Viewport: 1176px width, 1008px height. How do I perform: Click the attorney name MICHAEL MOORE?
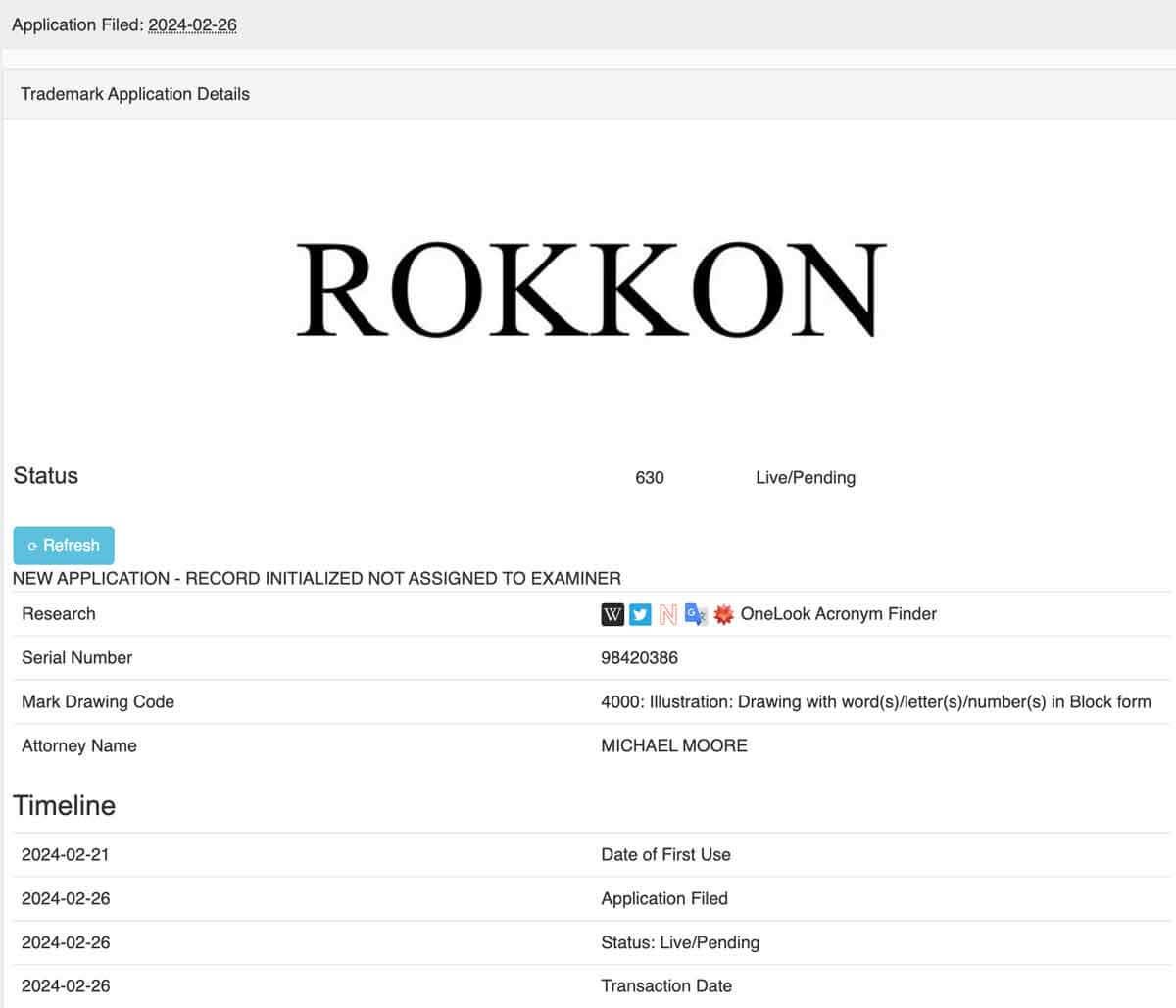pyautogui.click(x=673, y=746)
